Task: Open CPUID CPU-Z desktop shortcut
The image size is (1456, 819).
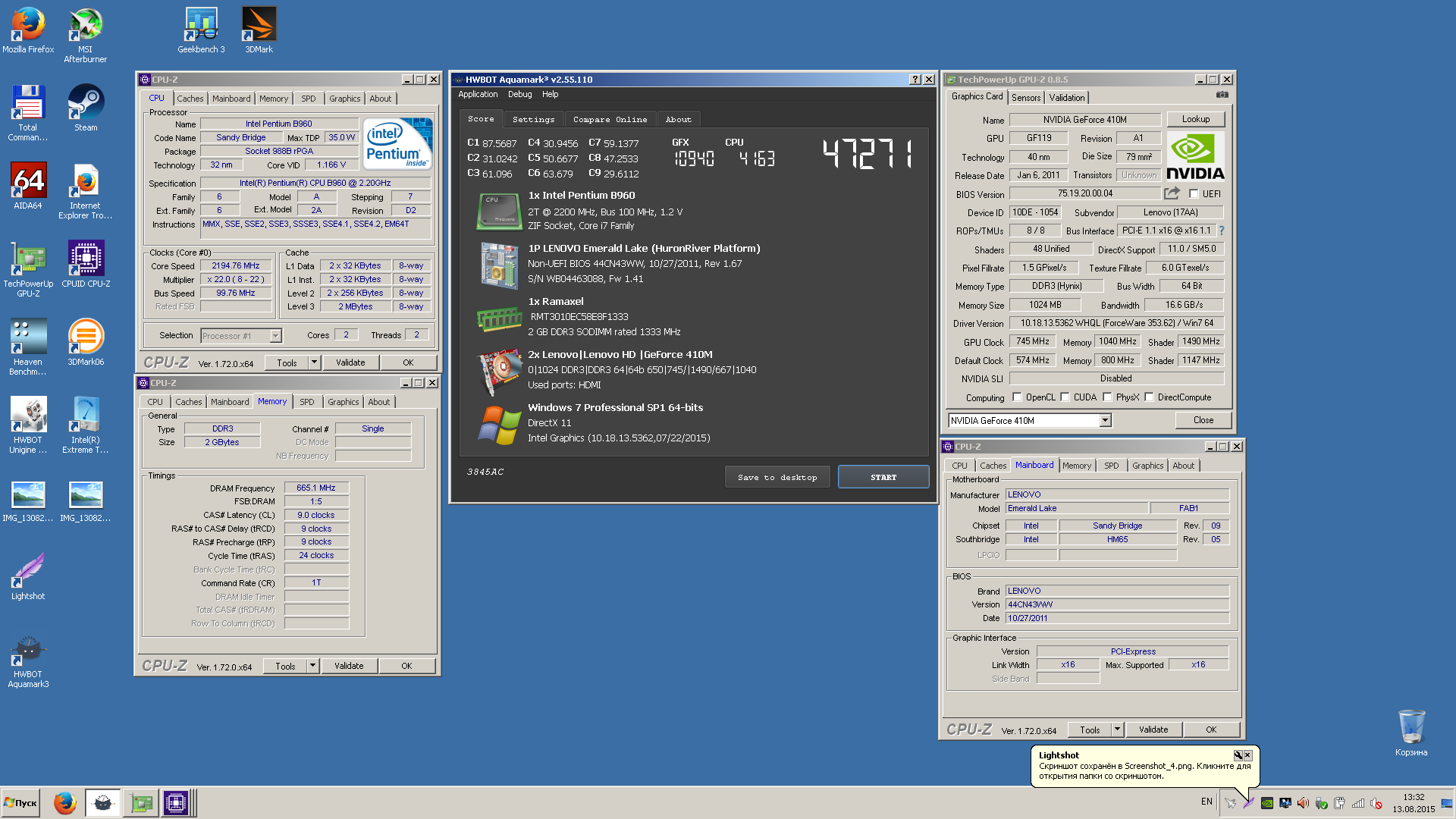Action: tap(86, 265)
